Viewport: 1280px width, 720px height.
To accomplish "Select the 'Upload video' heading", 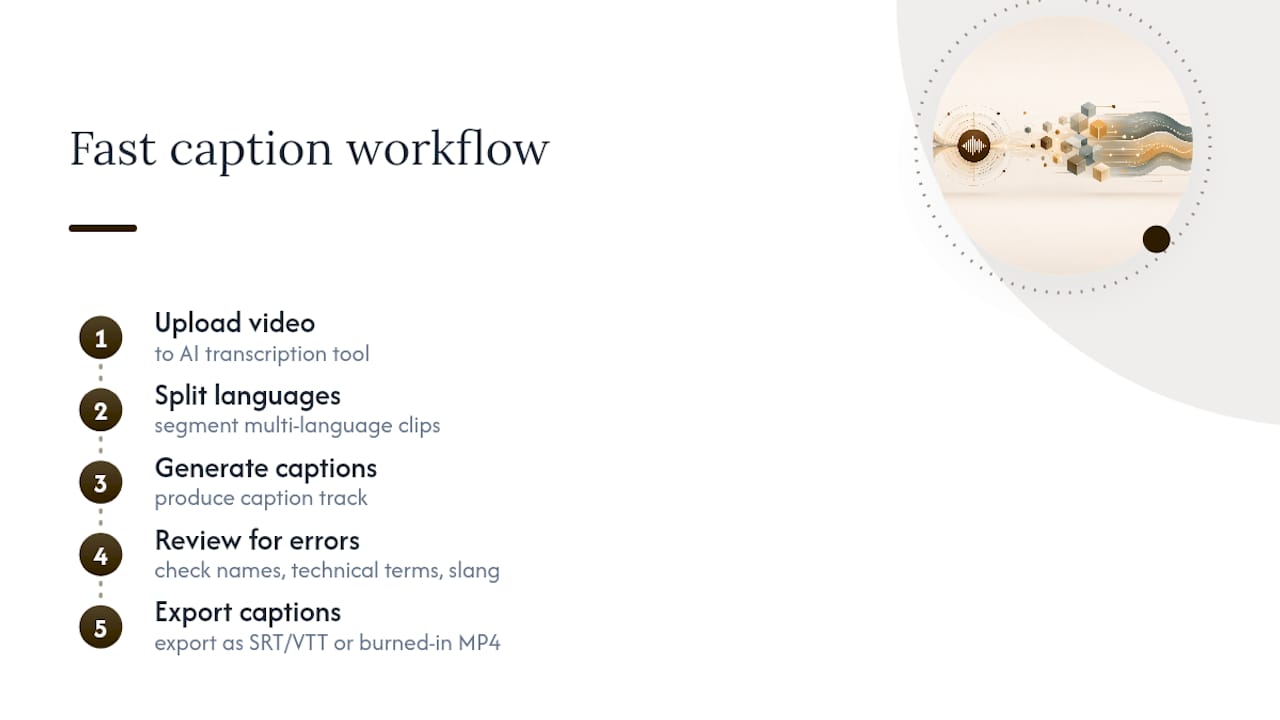I will point(235,323).
